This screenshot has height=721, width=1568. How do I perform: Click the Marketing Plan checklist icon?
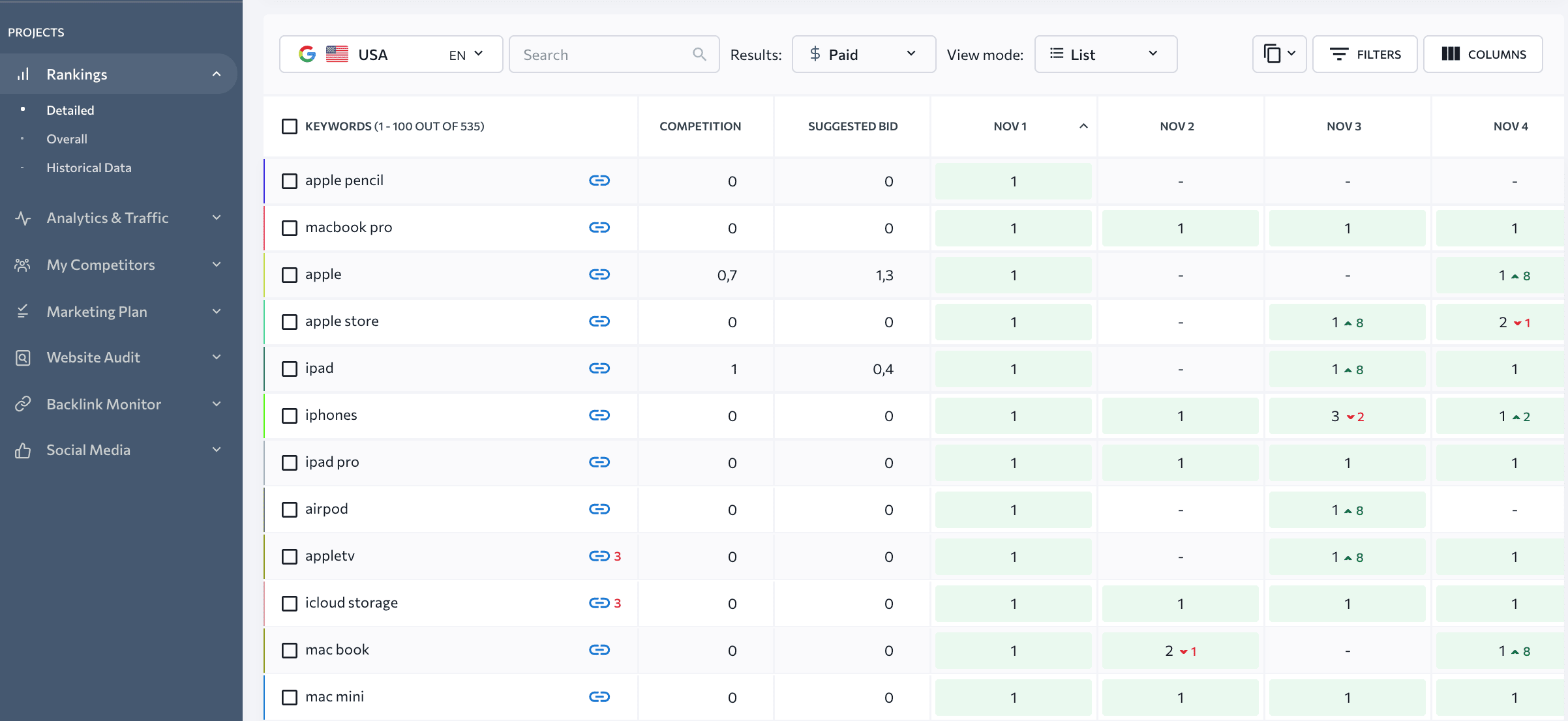(x=23, y=312)
